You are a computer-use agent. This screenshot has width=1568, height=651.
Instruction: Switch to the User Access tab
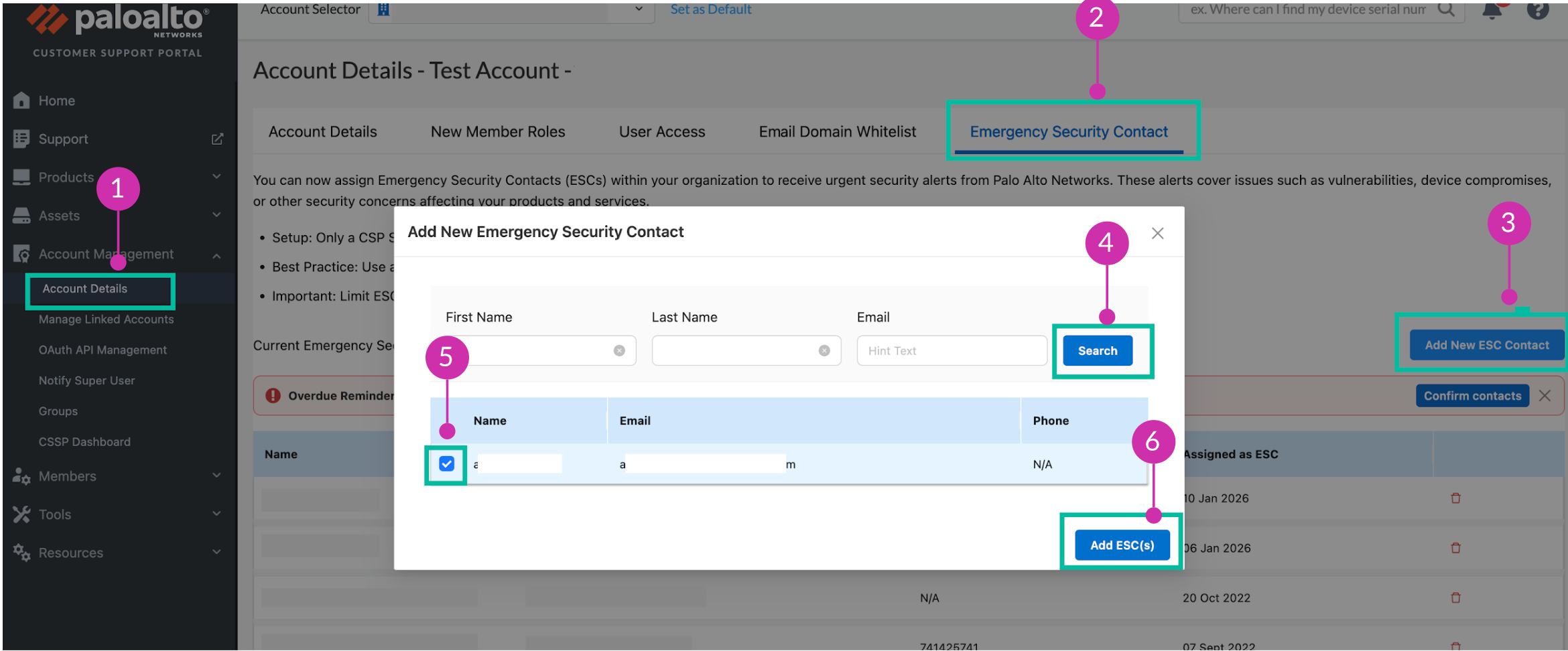point(661,132)
